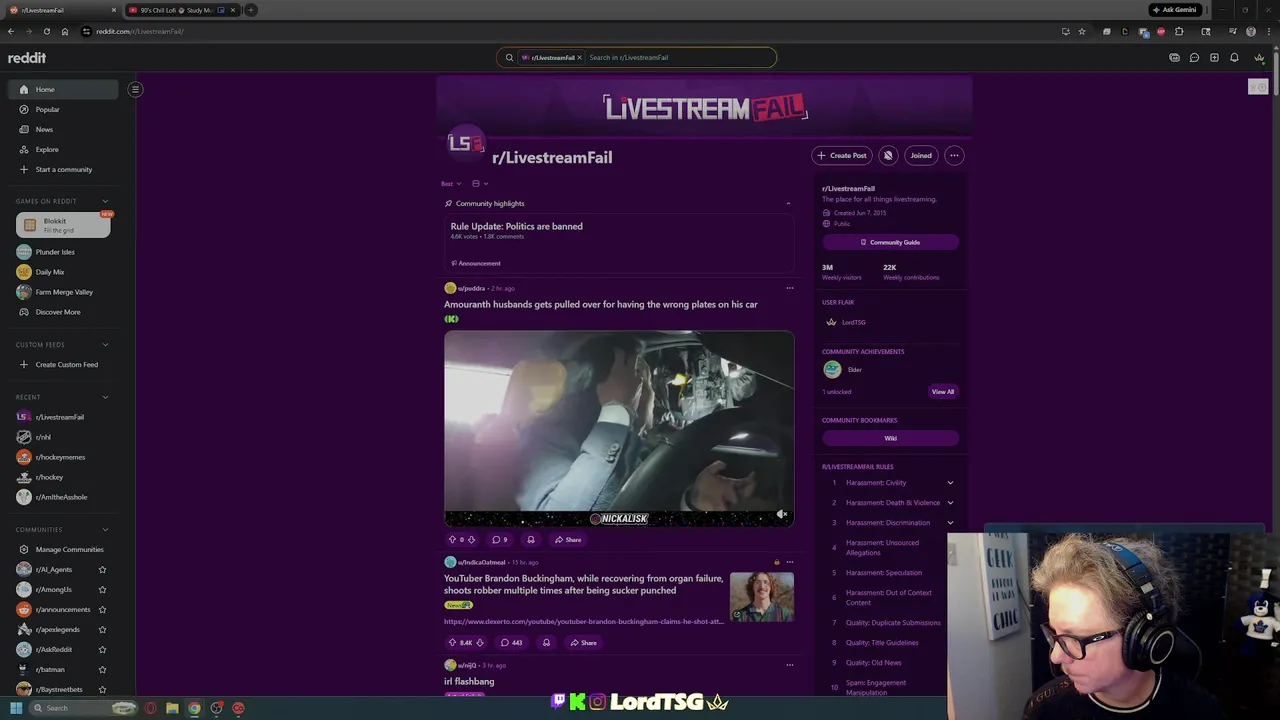Toggle the Joined membership button
Viewport: 1280px width, 720px height.
coord(921,156)
